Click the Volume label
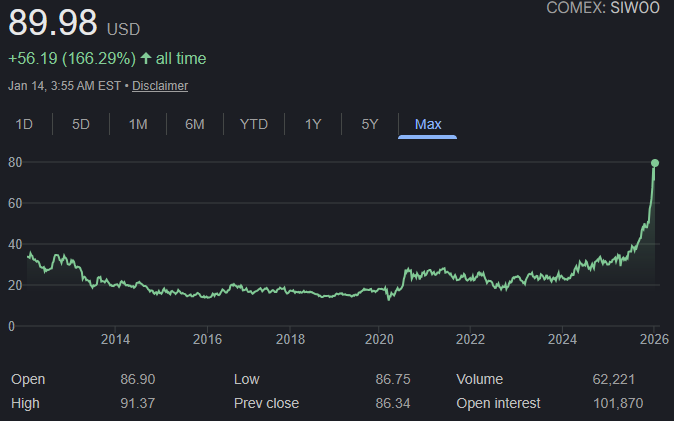 coord(480,379)
